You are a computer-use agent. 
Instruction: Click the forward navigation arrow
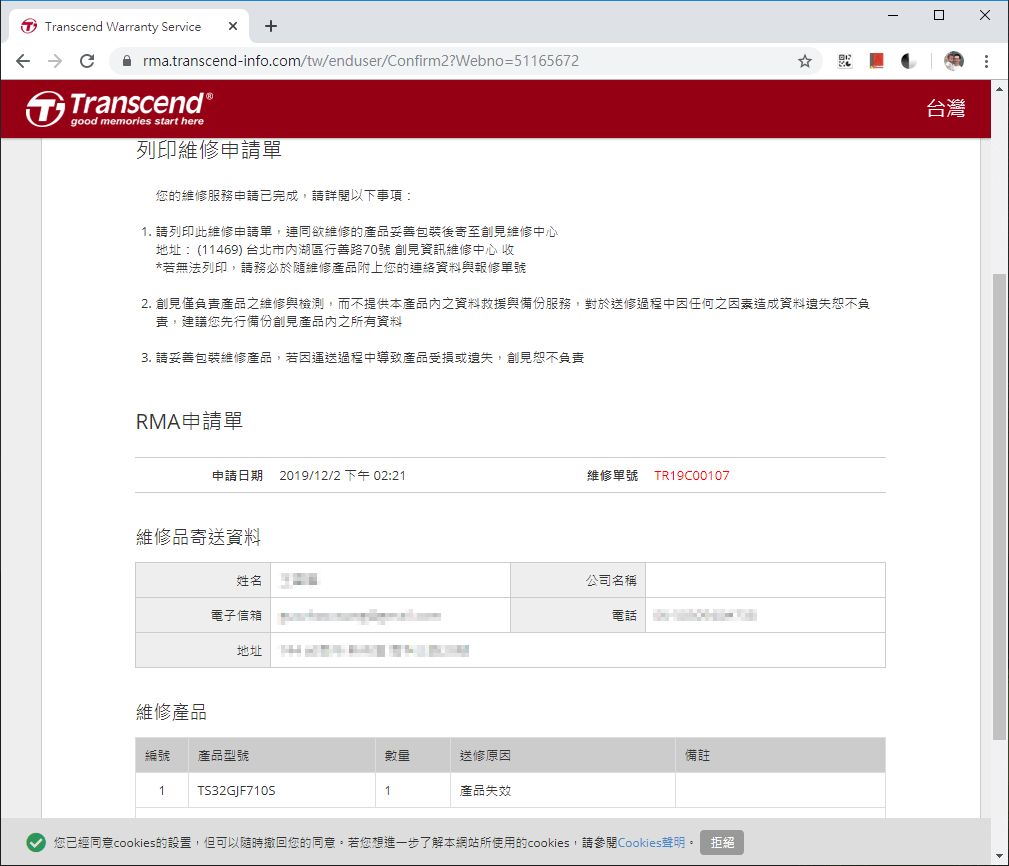(x=55, y=61)
